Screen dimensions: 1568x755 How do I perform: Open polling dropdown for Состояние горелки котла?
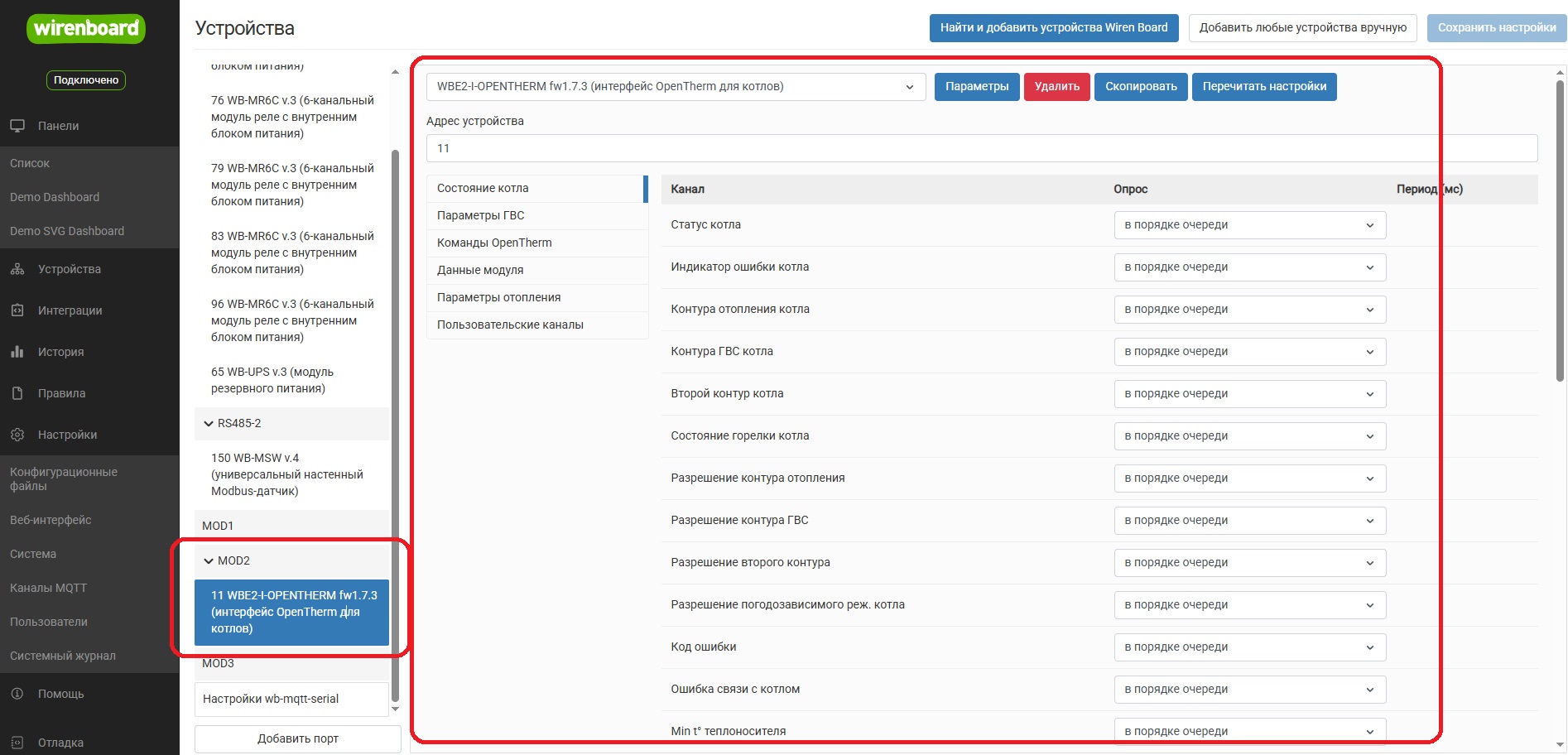pos(1250,436)
